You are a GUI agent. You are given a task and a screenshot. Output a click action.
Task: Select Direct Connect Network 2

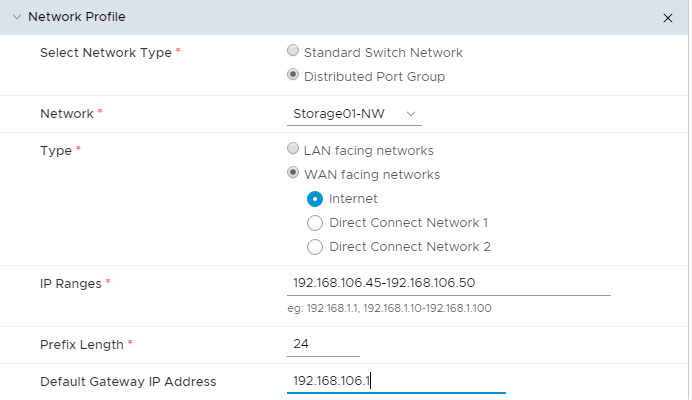point(315,246)
